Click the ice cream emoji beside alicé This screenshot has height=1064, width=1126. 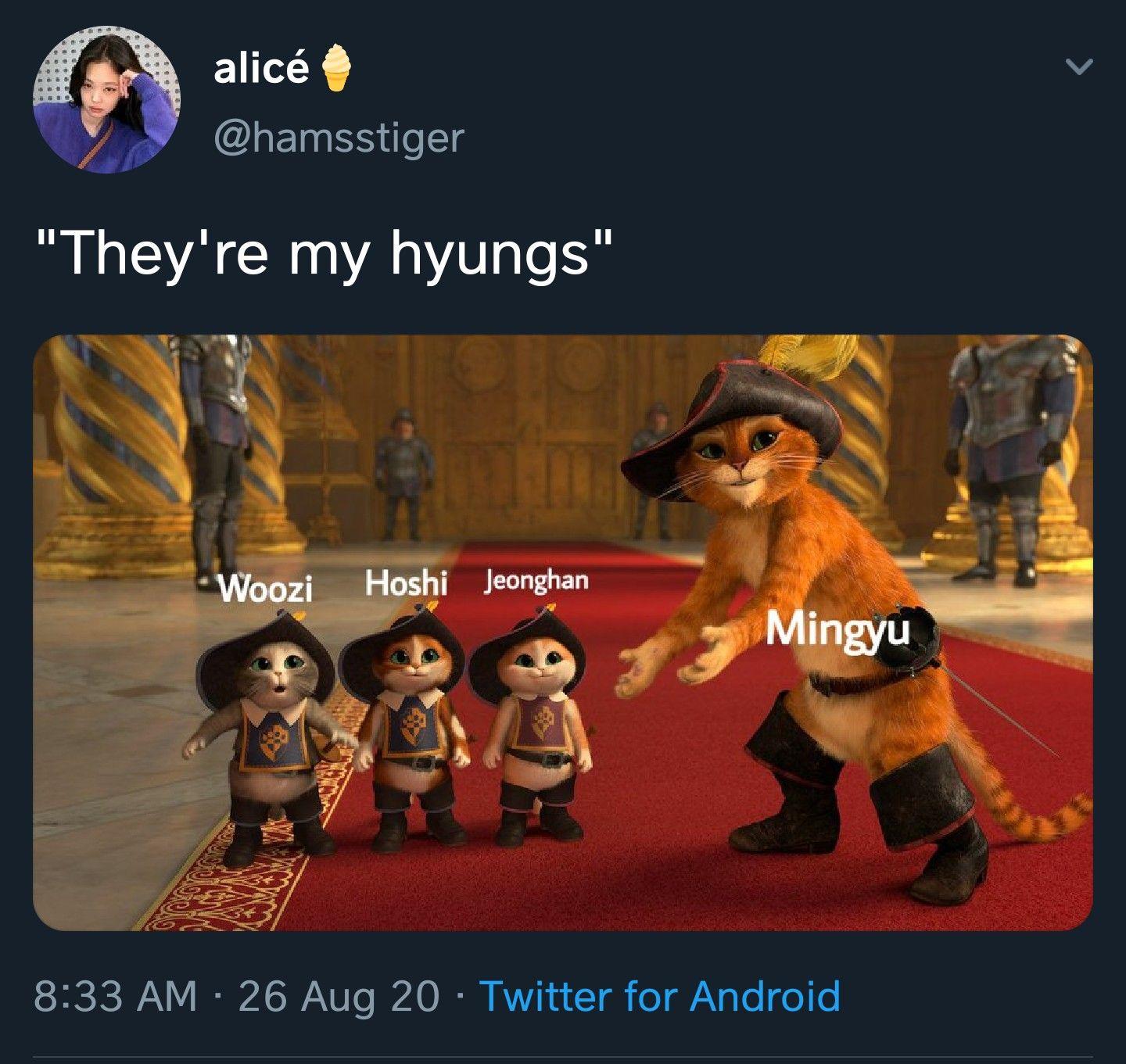point(336,68)
